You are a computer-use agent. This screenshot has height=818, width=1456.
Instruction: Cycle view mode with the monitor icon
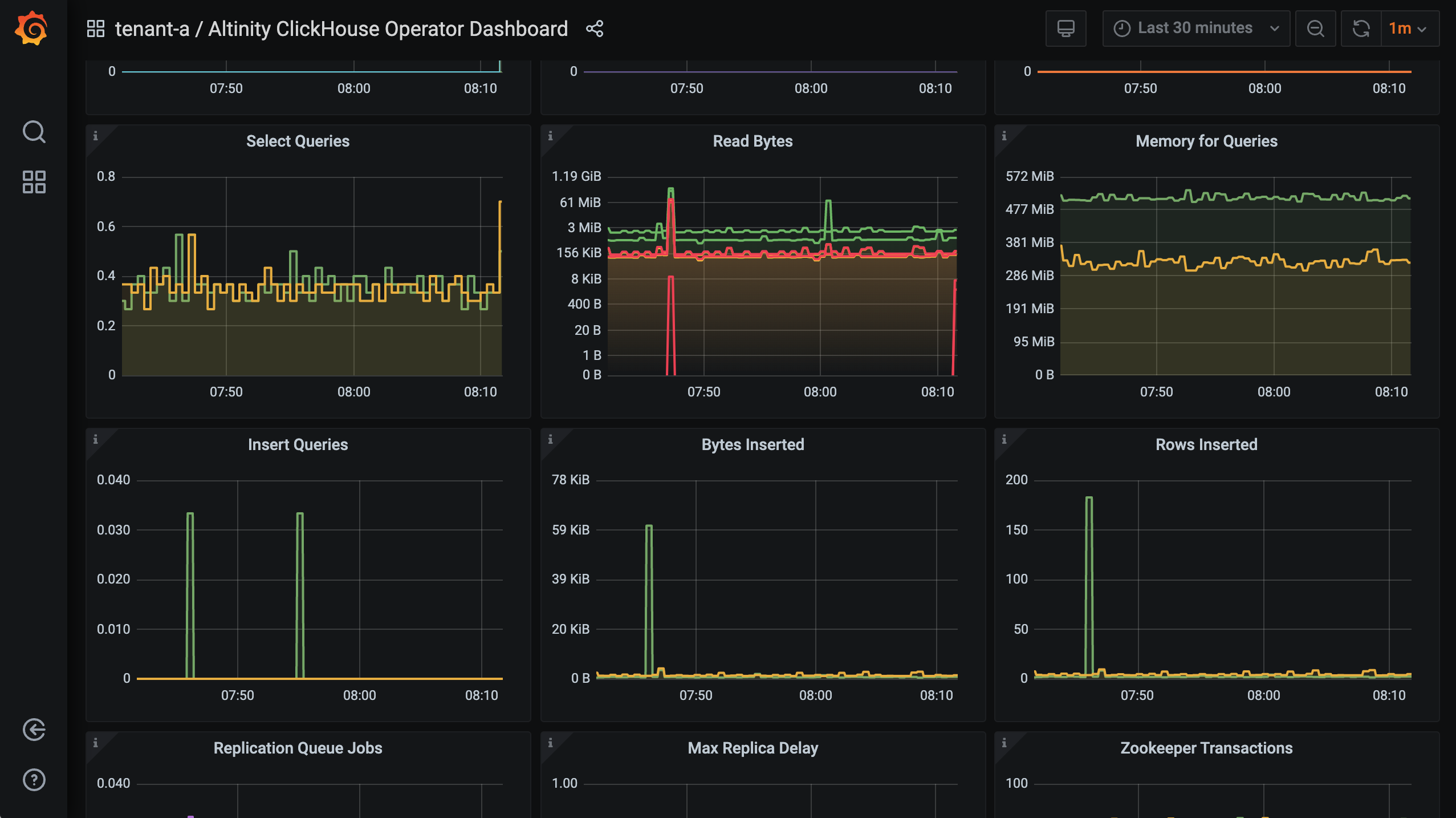tap(1065, 29)
